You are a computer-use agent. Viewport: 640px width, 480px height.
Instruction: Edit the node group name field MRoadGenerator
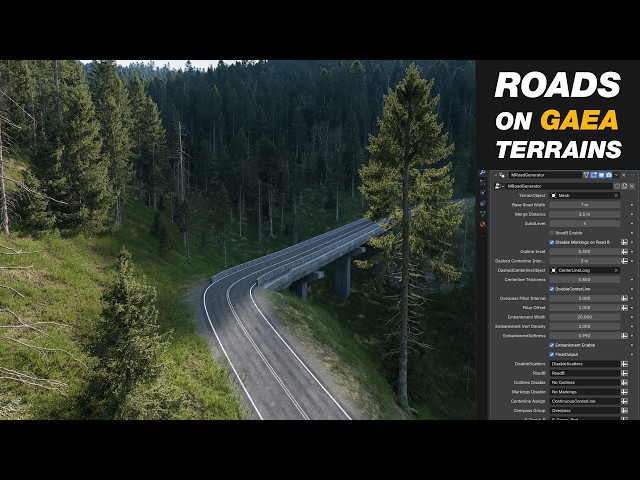559,186
